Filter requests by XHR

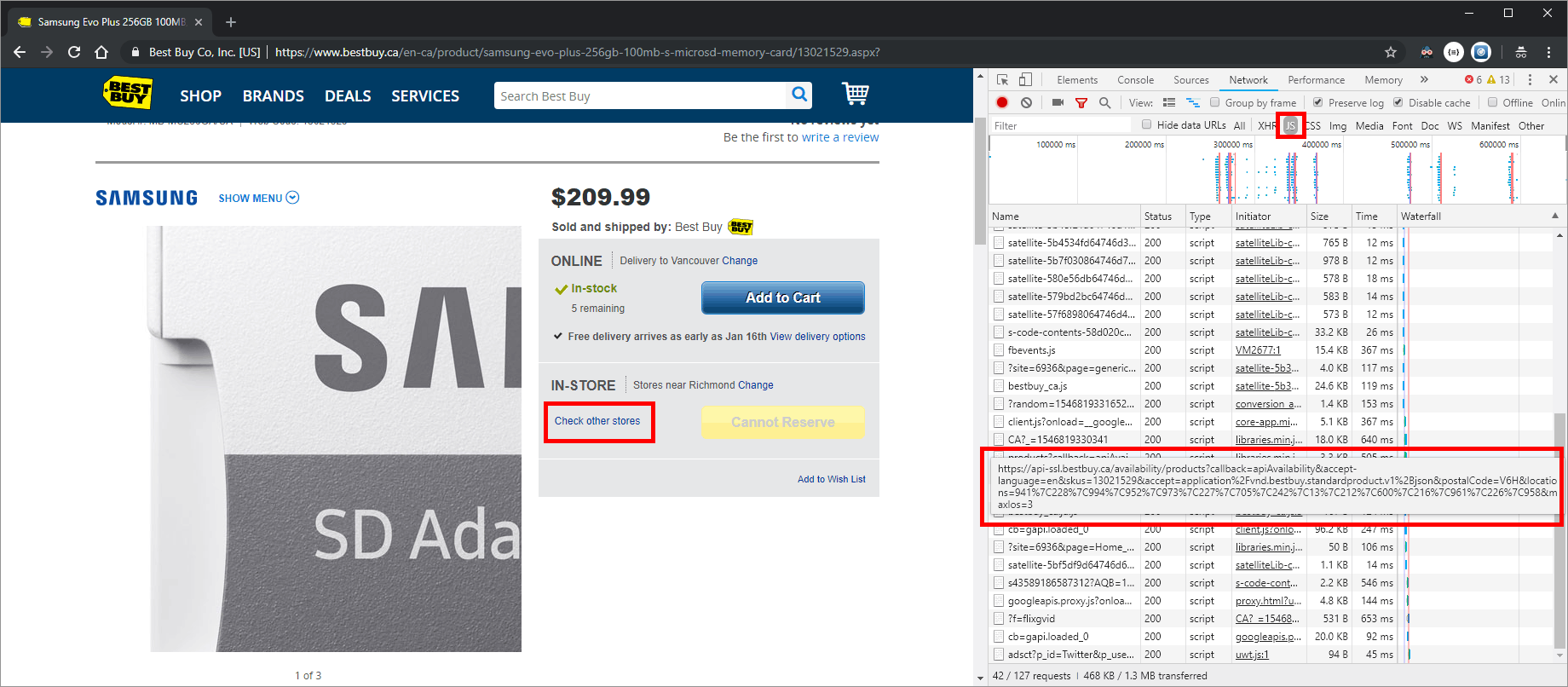click(x=1267, y=125)
